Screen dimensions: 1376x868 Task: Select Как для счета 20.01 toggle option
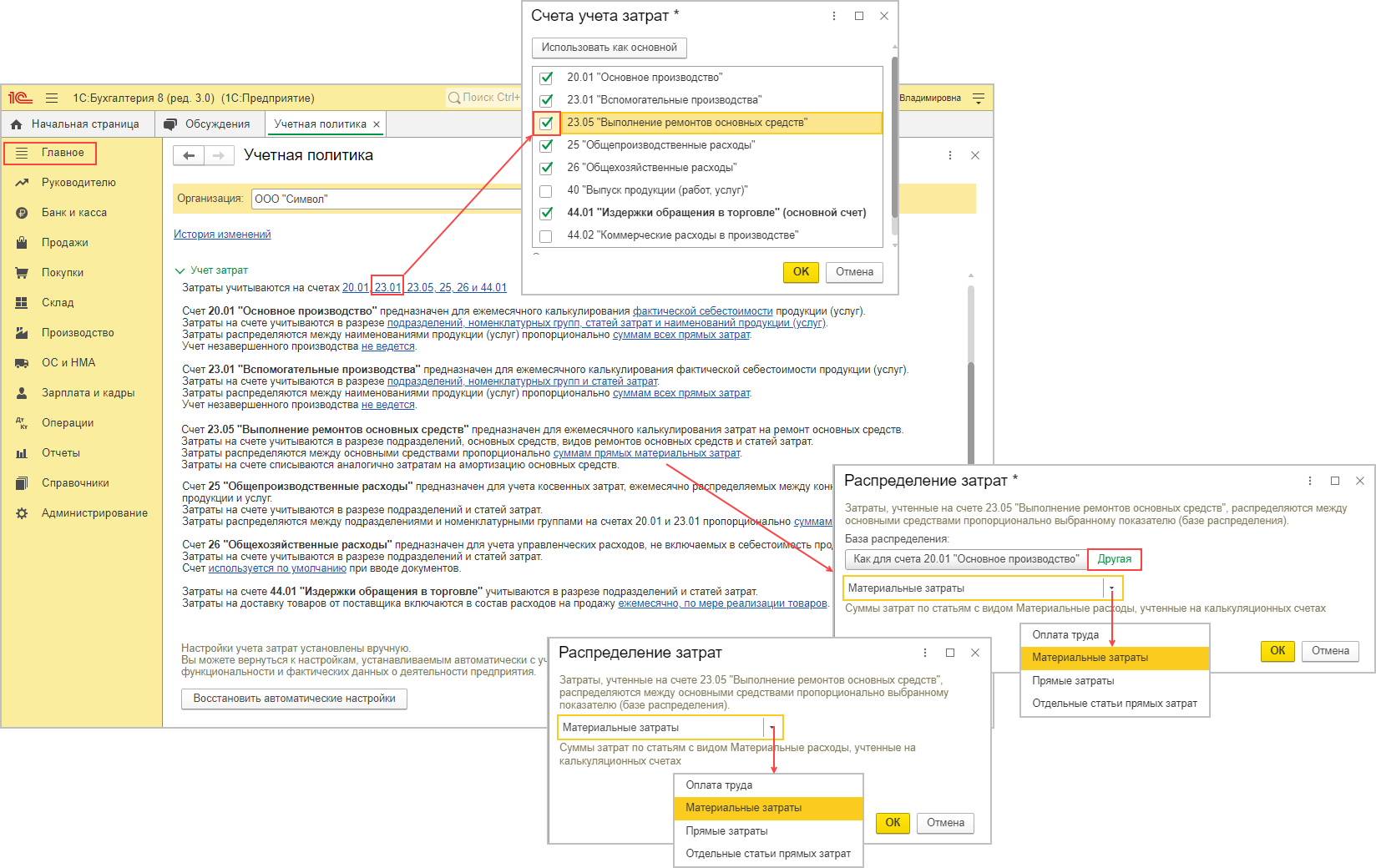(x=966, y=559)
